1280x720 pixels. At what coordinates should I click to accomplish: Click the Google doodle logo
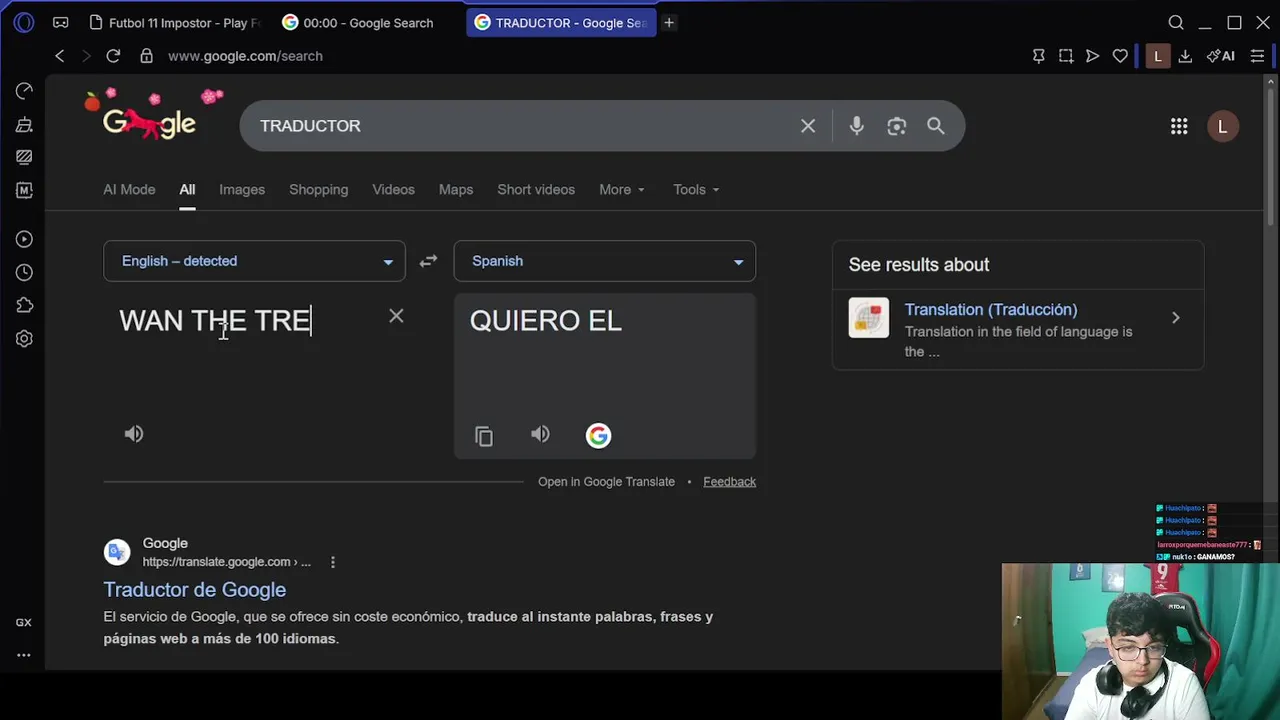150,115
